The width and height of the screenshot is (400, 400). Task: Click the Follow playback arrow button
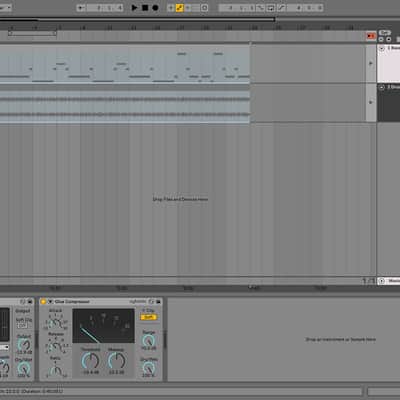click(81, 8)
